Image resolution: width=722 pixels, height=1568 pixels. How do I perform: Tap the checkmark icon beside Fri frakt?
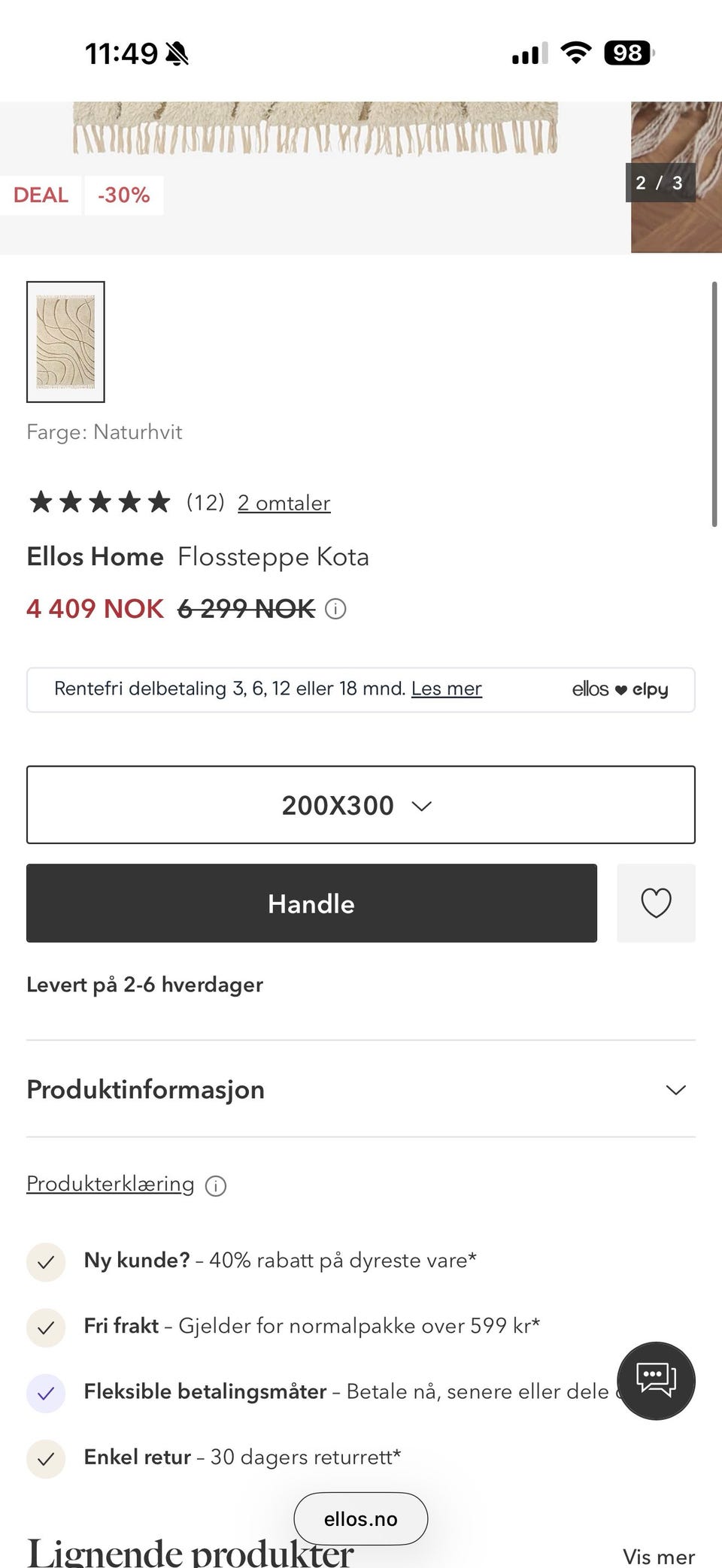46,1327
